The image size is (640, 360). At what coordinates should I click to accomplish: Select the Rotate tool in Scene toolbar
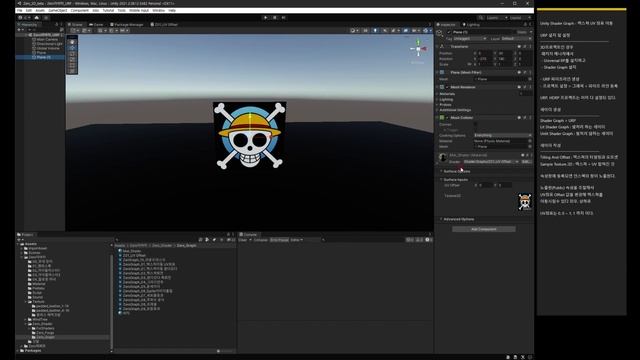(72, 53)
